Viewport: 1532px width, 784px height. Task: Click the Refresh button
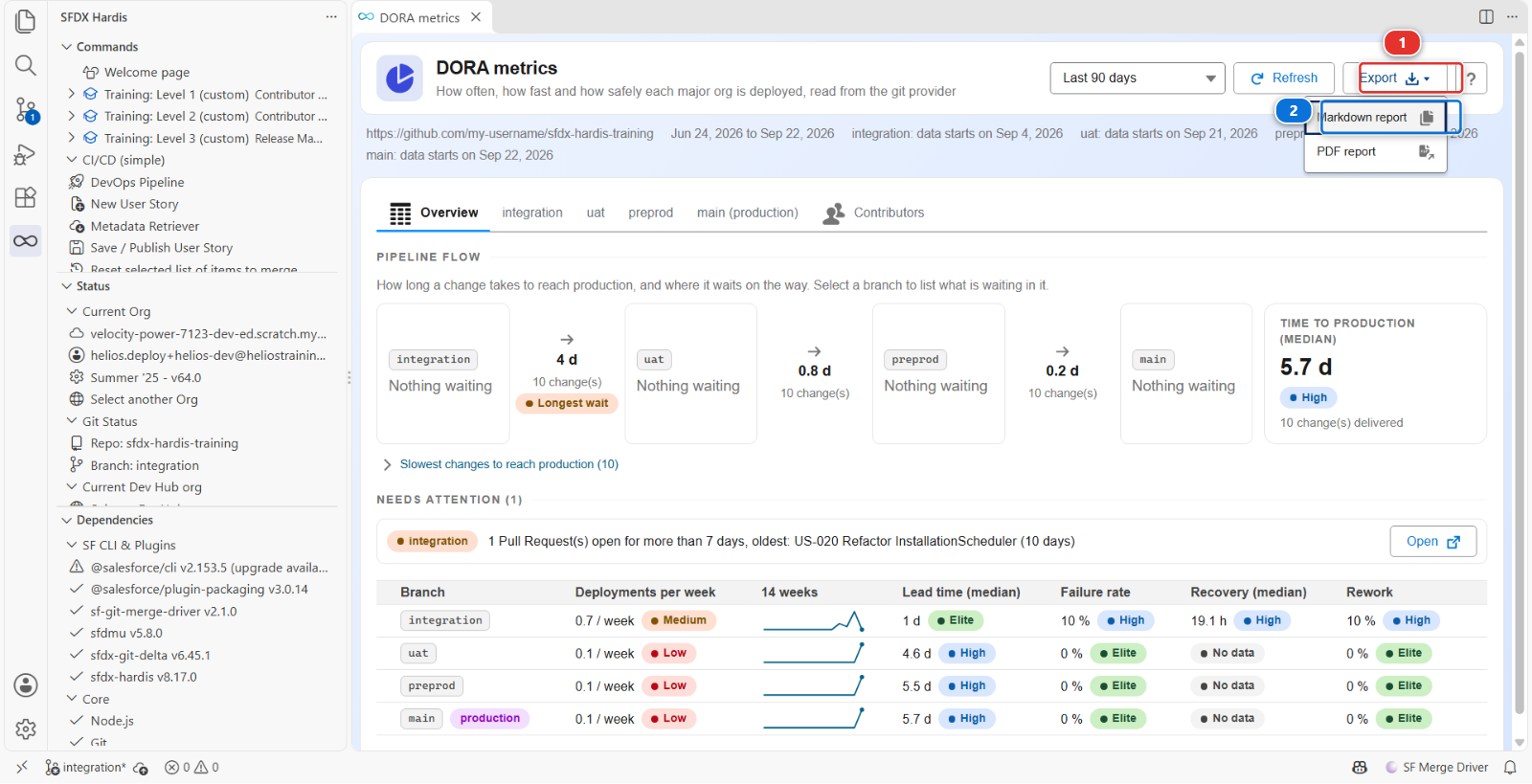click(x=1284, y=78)
